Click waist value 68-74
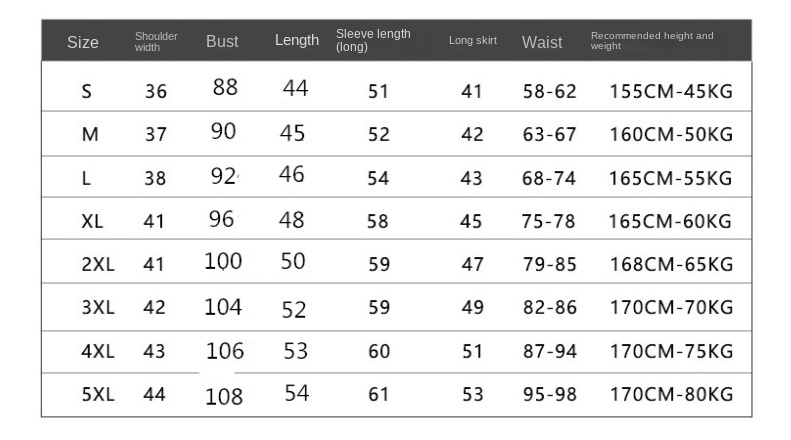 [x=548, y=178]
